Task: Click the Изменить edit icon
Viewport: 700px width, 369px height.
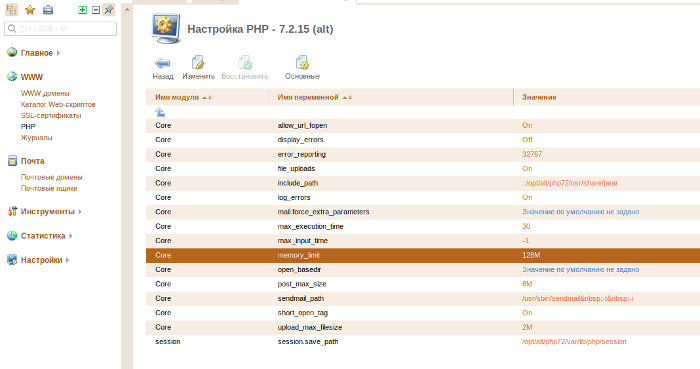Action: tap(198, 63)
